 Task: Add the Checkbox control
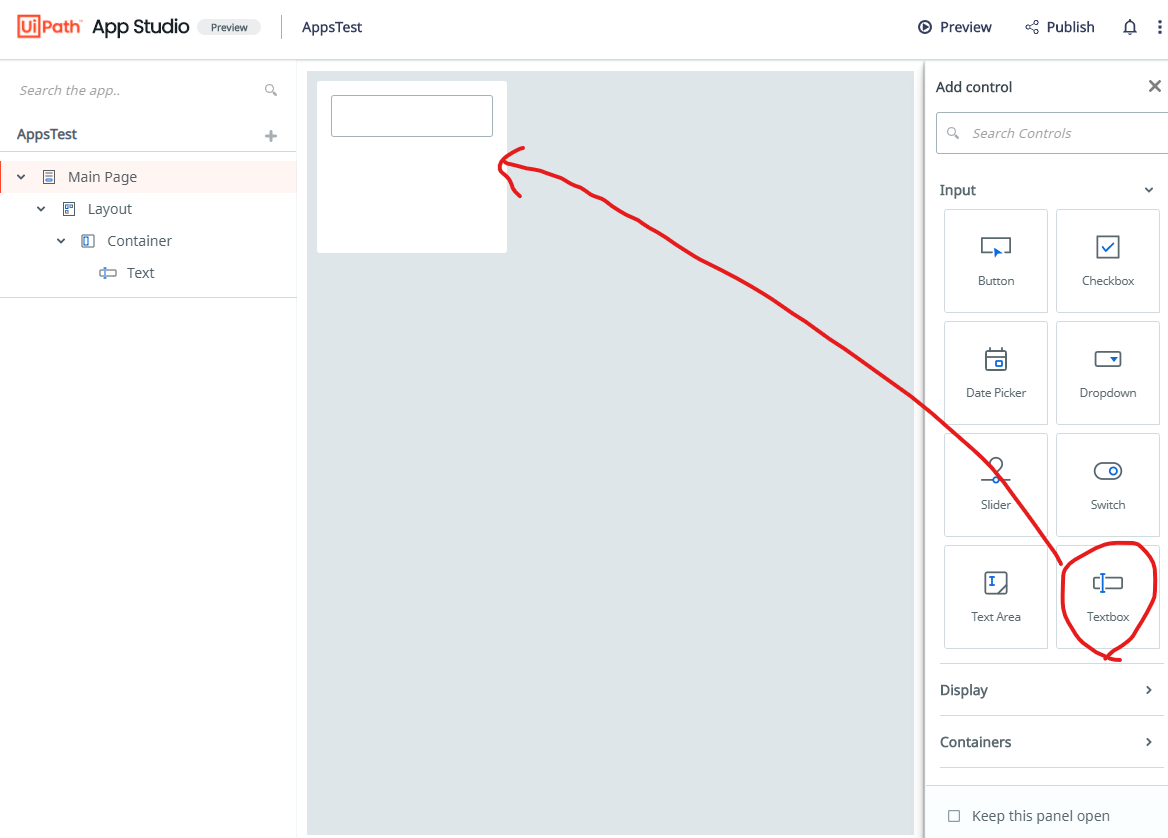tap(1108, 261)
